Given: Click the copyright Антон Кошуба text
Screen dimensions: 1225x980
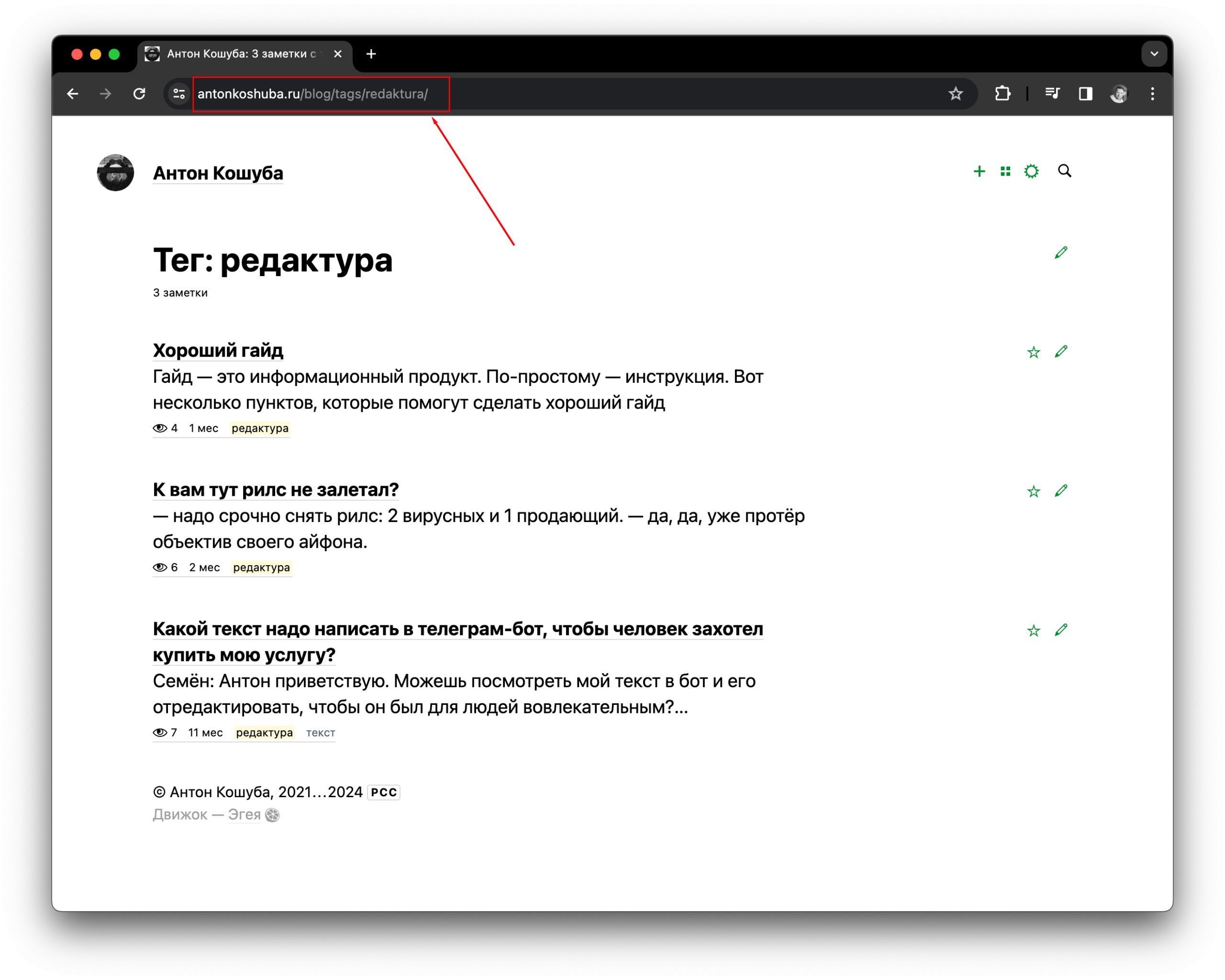Looking at the screenshot, I should [257, 792].
